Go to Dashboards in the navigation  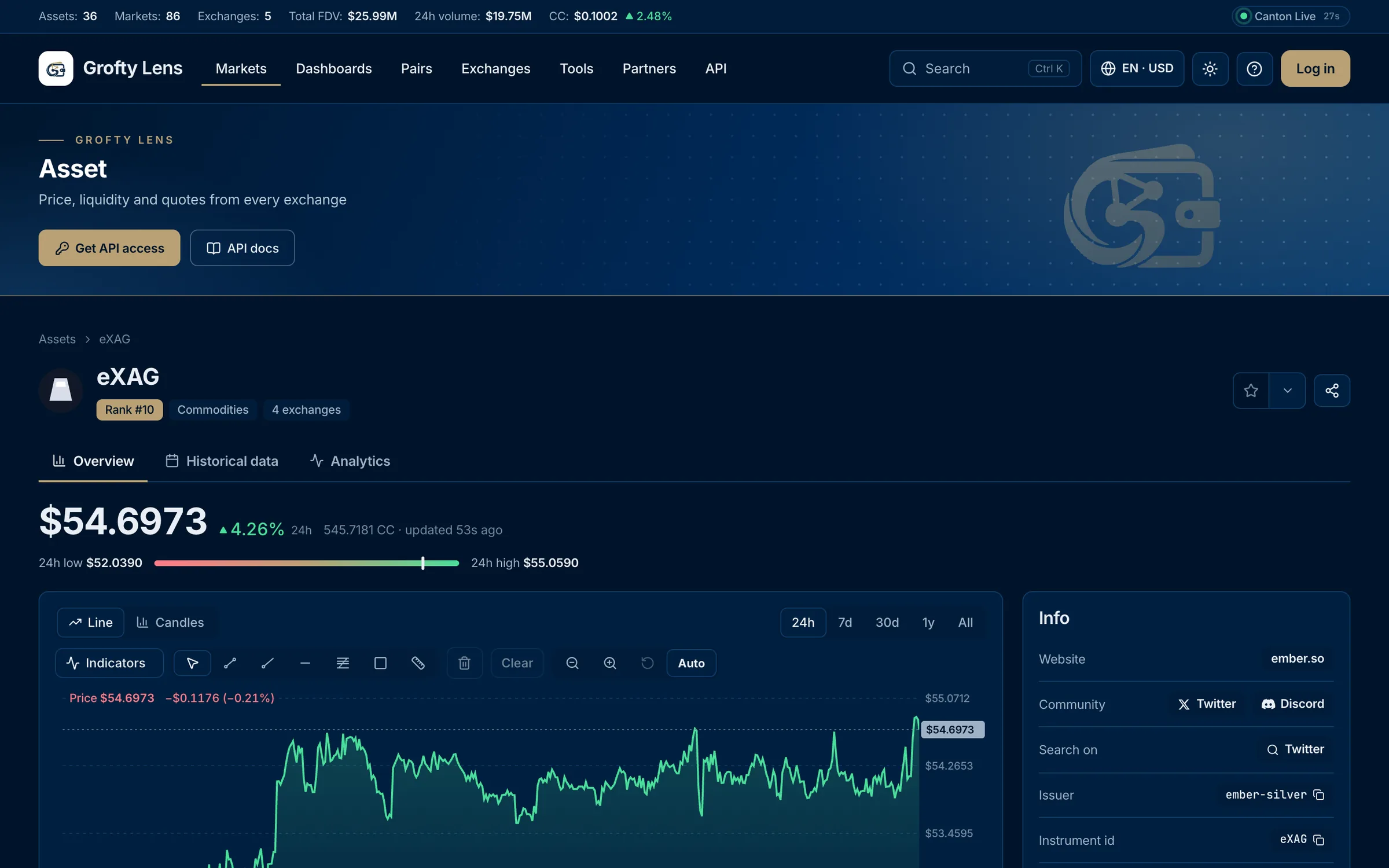pyautogui.click(x=334, y=68)
